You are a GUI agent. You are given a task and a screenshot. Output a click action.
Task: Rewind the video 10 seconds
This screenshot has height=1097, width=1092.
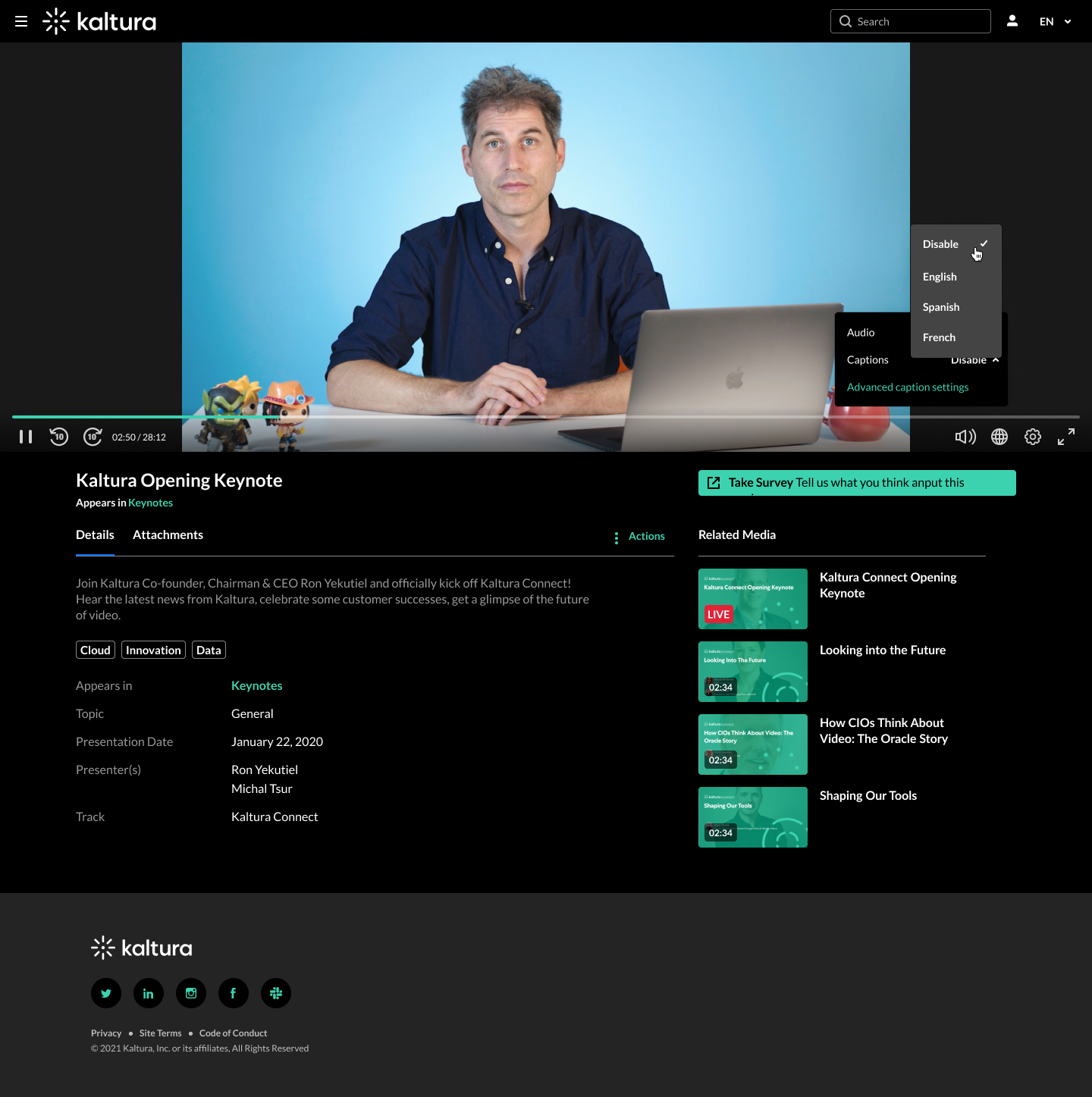[x=59, y=437]
